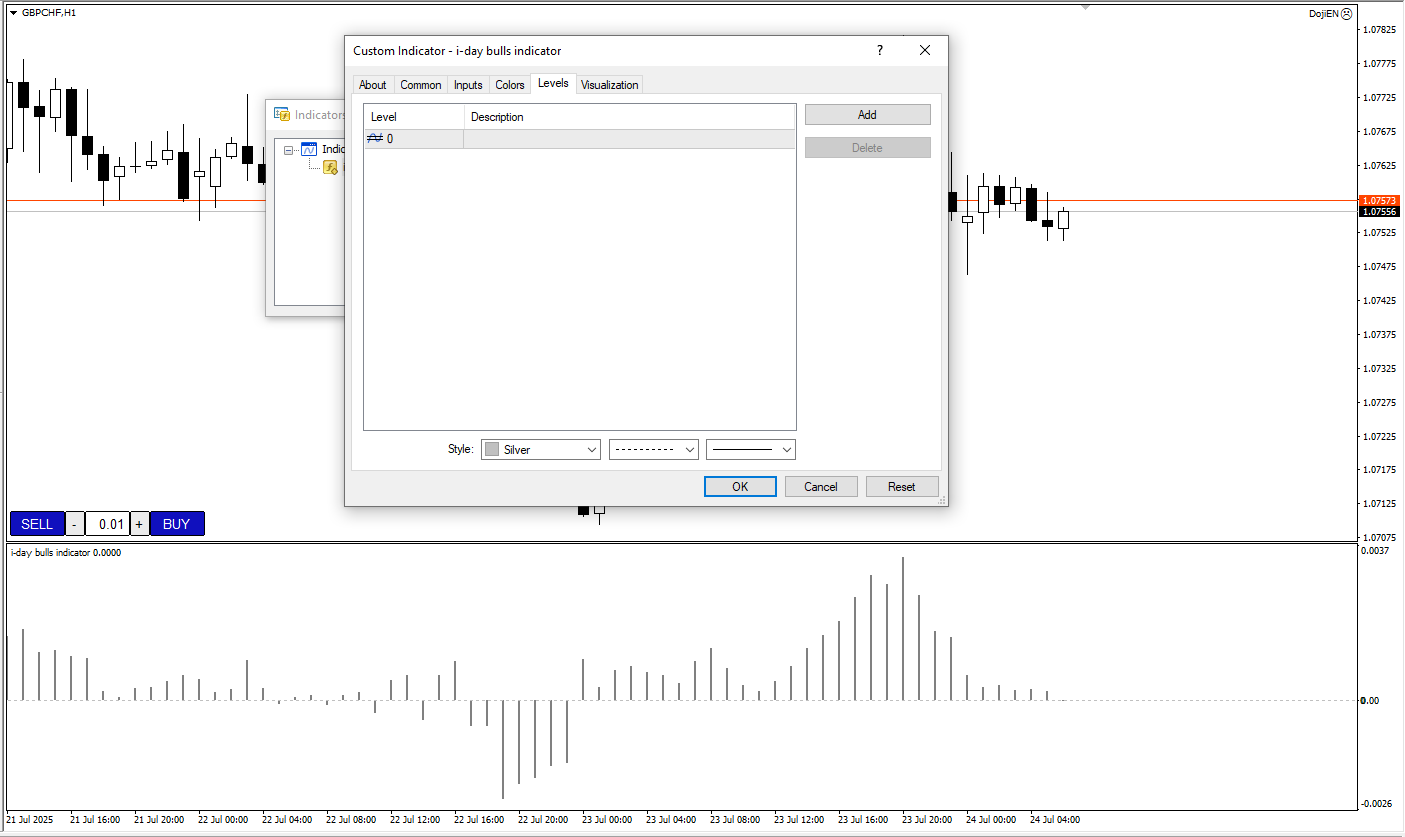
Task: Click the lot size field showing 0.01
Action: pos(108,524)
